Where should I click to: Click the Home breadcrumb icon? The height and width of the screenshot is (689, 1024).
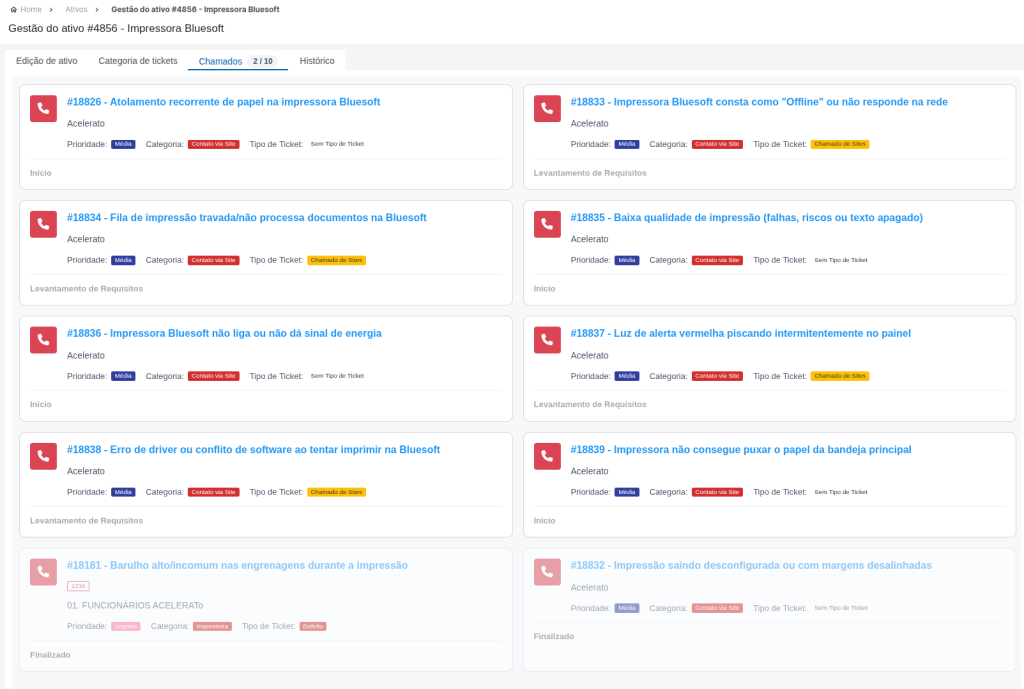[14, 10]
